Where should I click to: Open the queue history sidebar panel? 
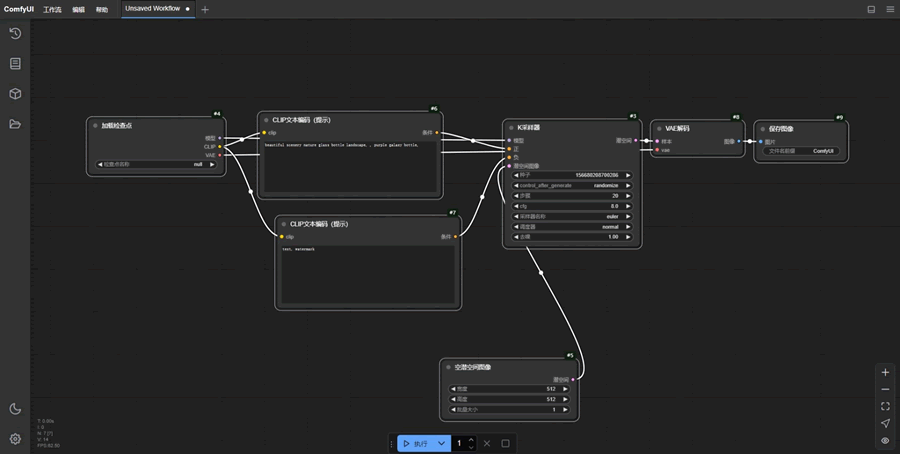pos(15,34)
